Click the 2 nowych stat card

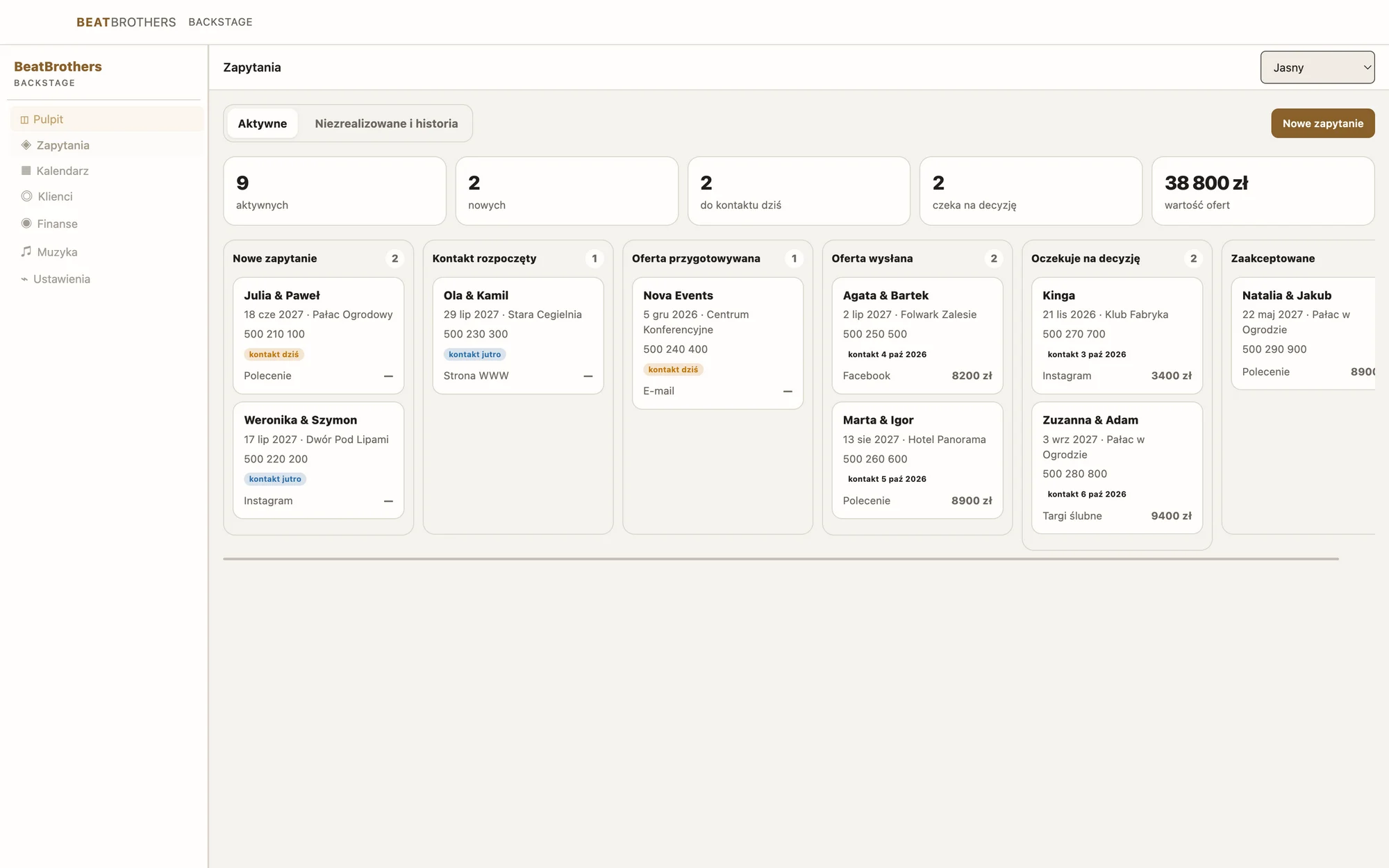[x=567, y=191]
